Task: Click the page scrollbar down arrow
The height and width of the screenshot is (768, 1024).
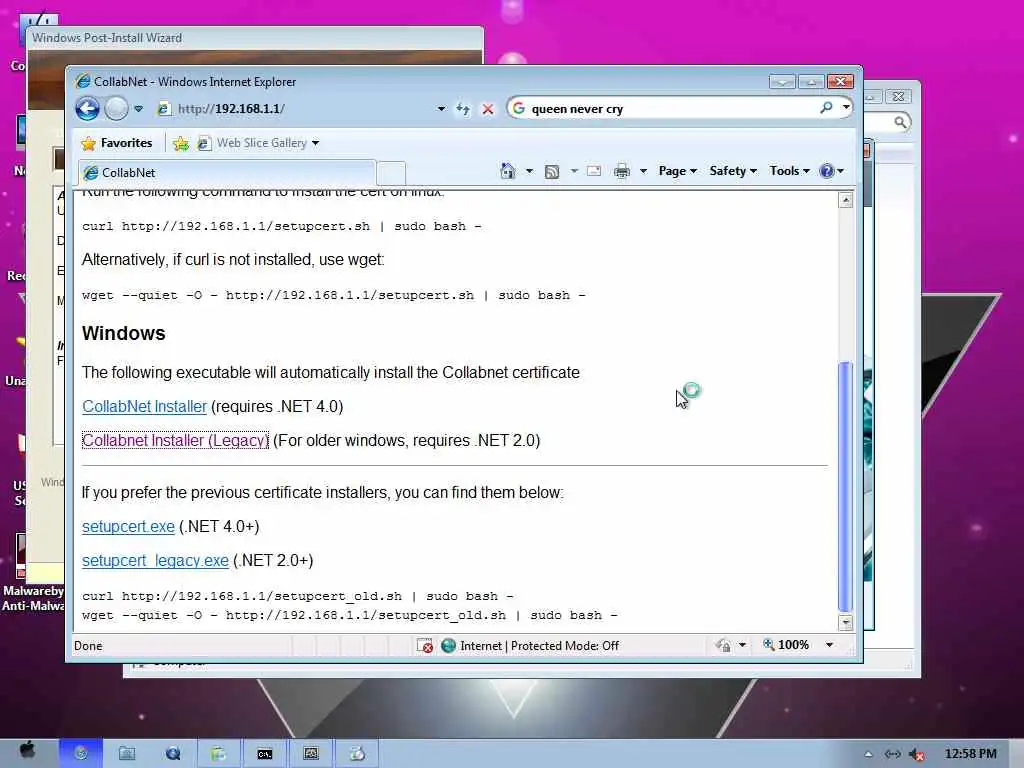Action: point(845,622)
